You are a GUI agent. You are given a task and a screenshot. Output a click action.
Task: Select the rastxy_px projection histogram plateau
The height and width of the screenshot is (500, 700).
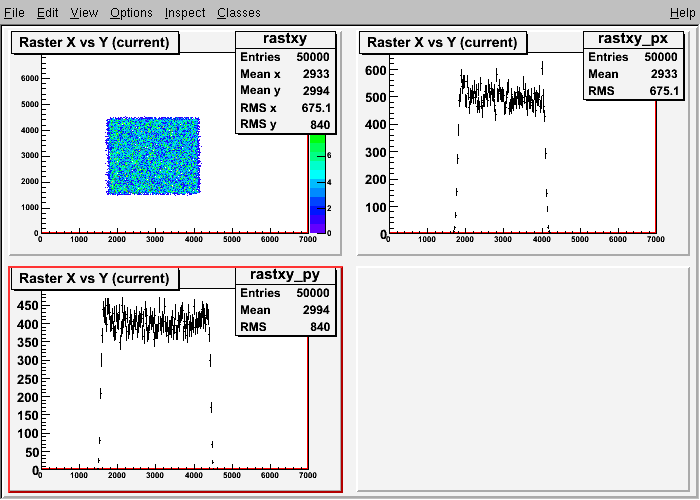(x=502, y=95)
